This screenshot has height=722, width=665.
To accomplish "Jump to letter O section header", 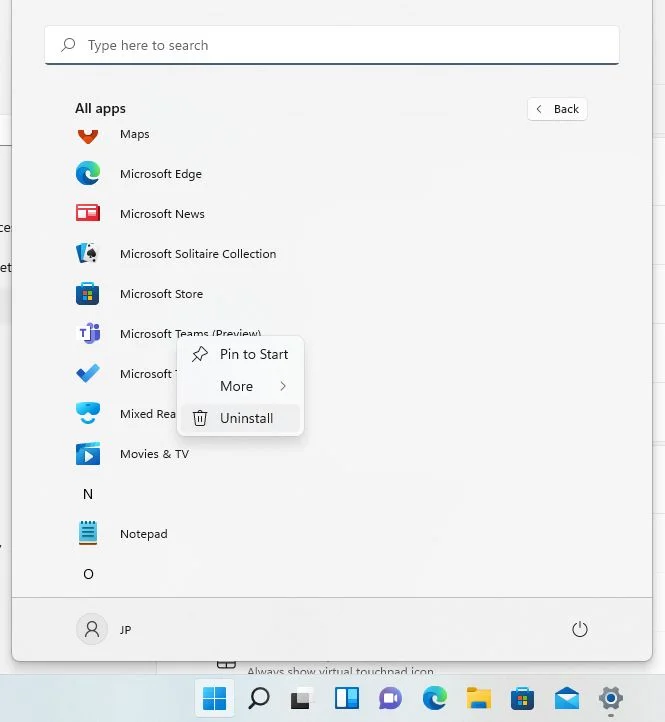I will [x=88, y=574].
